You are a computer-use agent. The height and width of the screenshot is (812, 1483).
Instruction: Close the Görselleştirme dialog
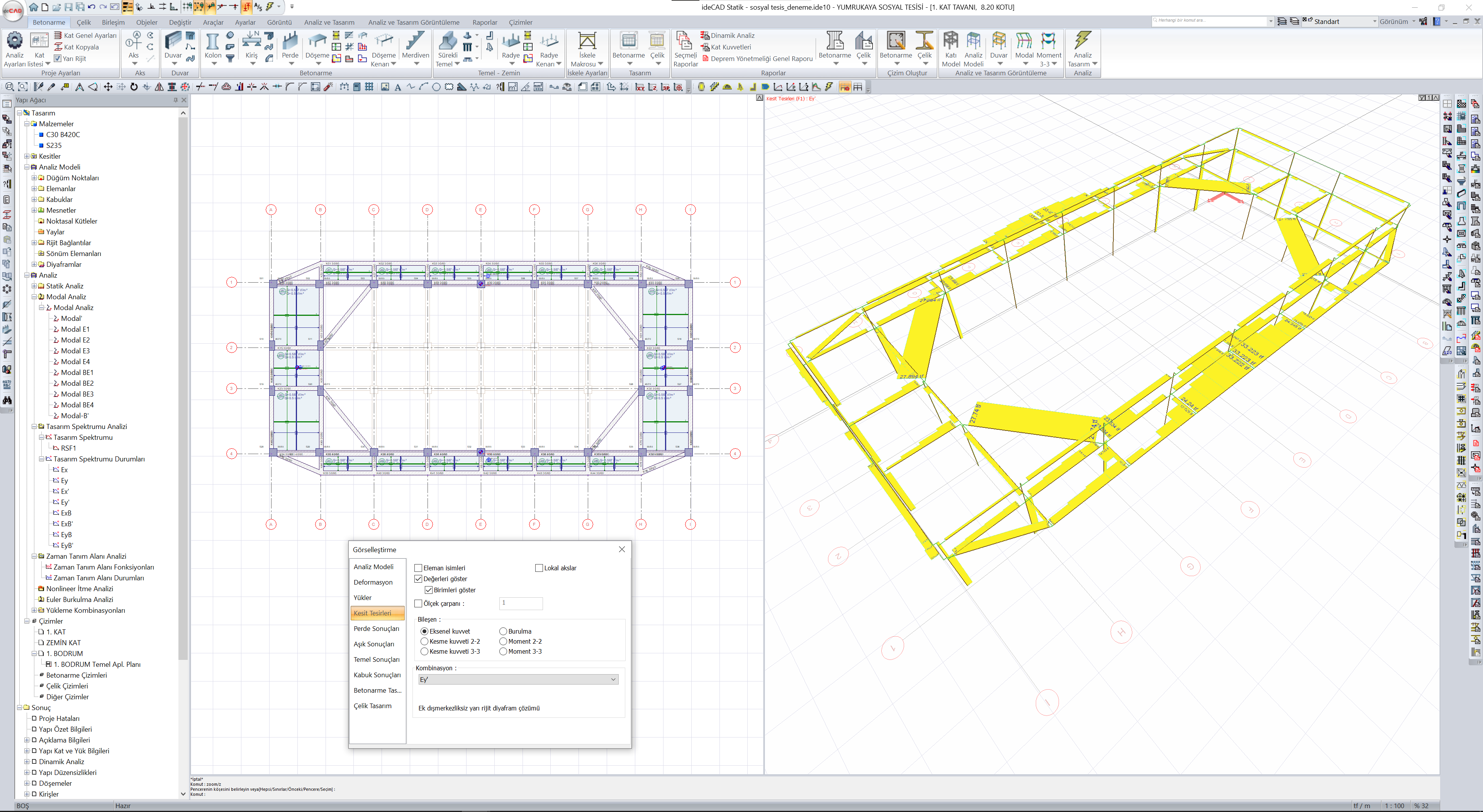point(622,549)
